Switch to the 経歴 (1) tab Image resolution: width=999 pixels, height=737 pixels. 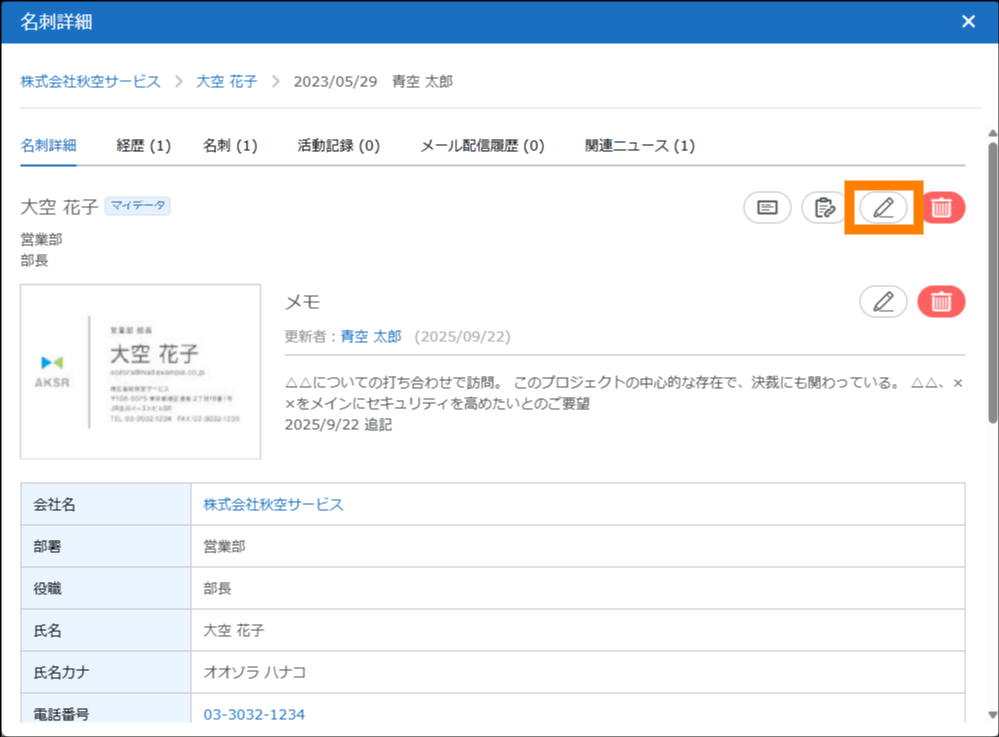[144, 146]
